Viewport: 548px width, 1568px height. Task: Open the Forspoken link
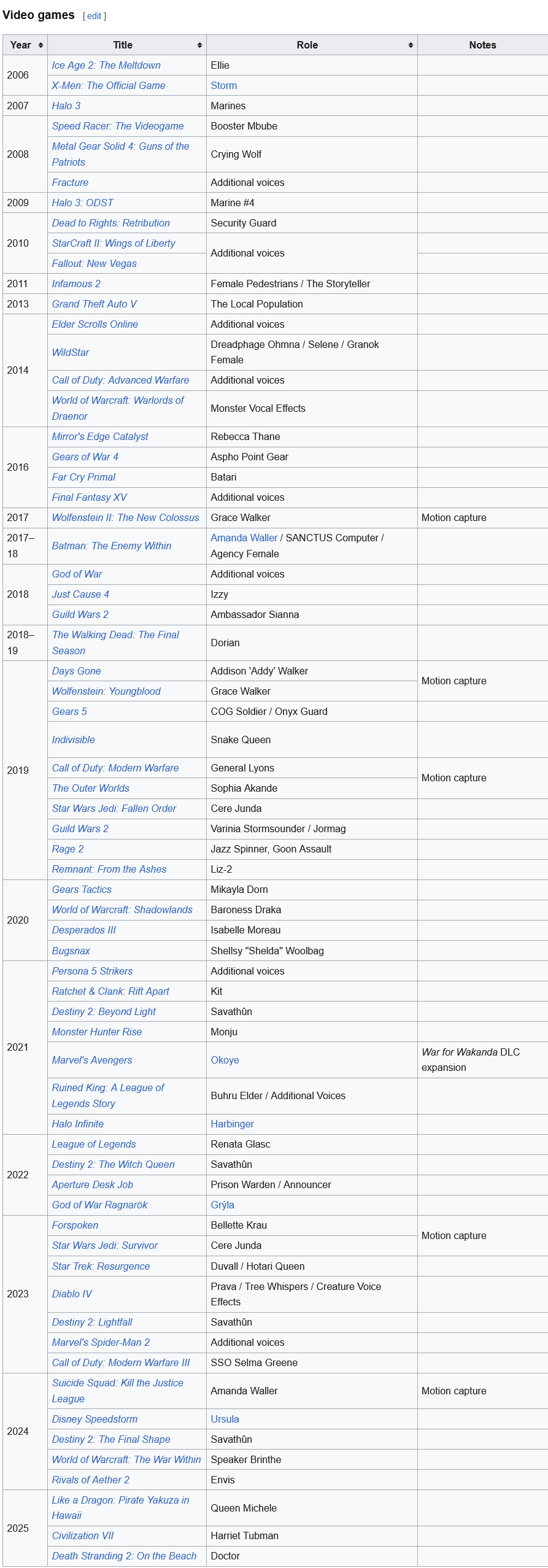pos(75,1226)
